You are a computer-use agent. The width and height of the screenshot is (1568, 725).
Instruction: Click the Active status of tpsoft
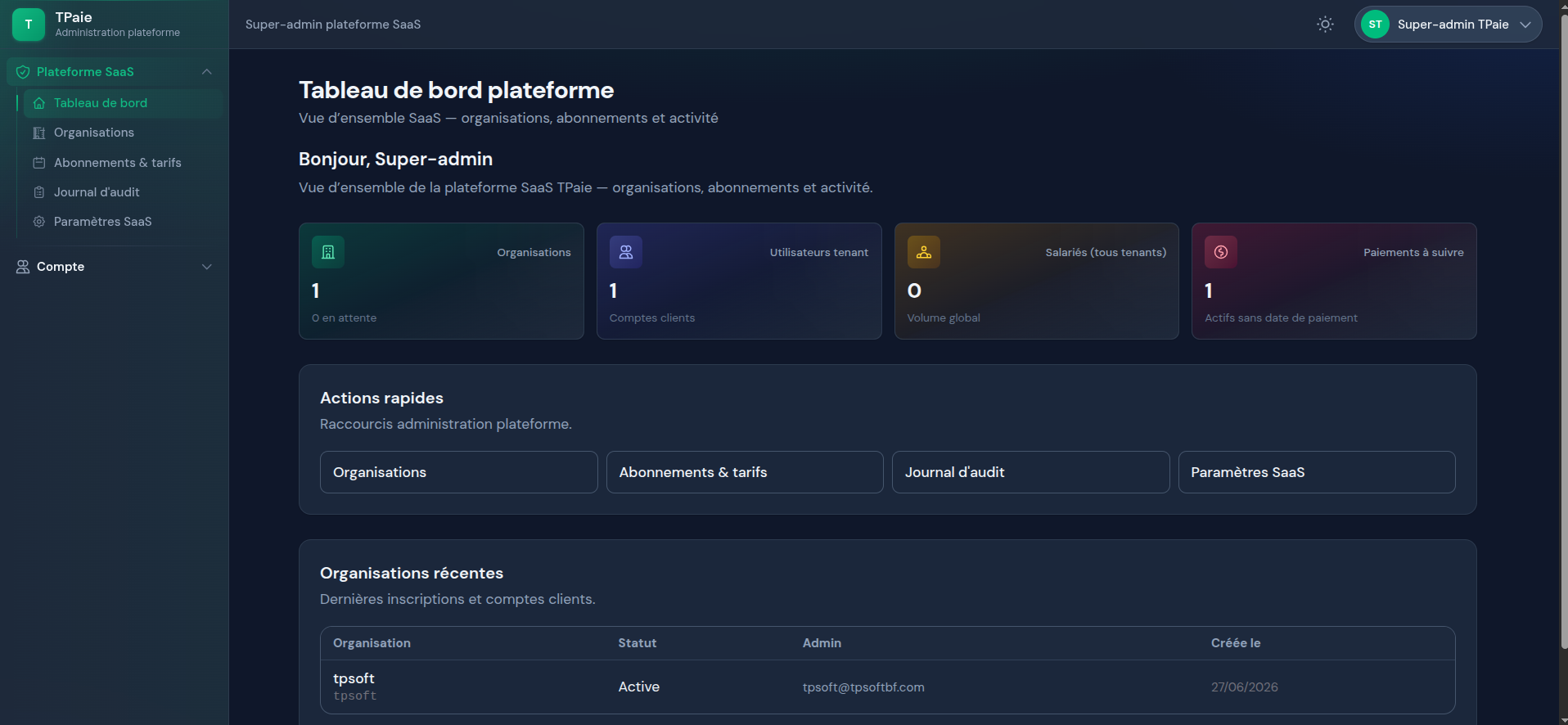pyautogui.click(x=639, y=687)
